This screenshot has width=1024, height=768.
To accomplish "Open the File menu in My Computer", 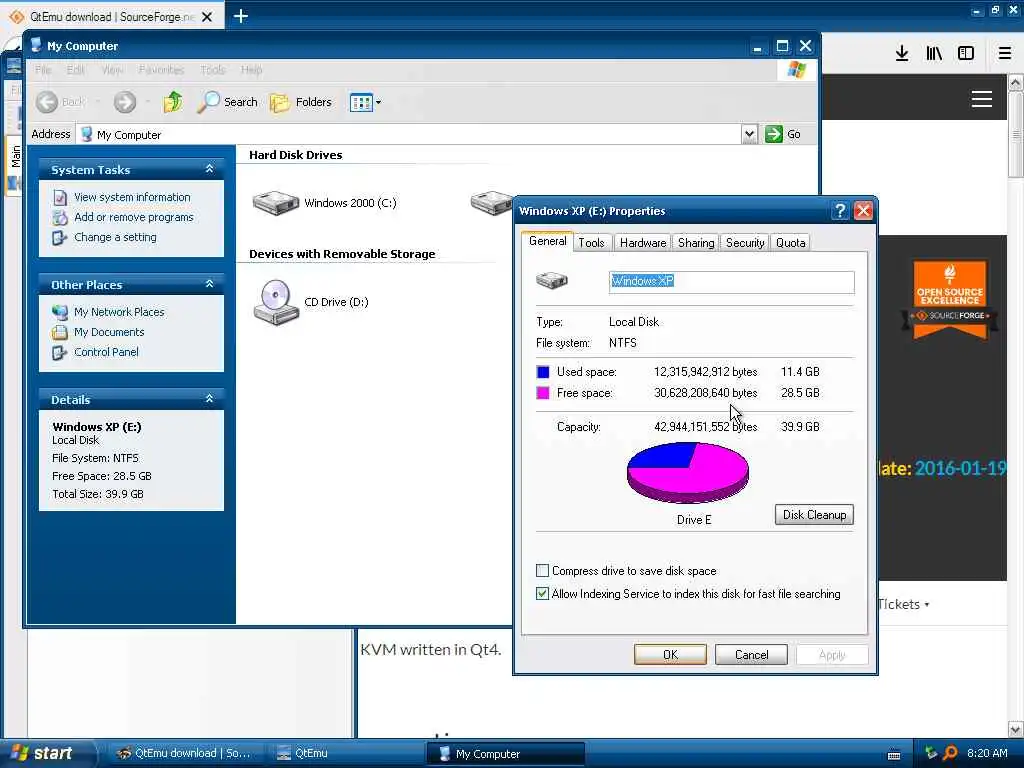I will pos(43,69).
